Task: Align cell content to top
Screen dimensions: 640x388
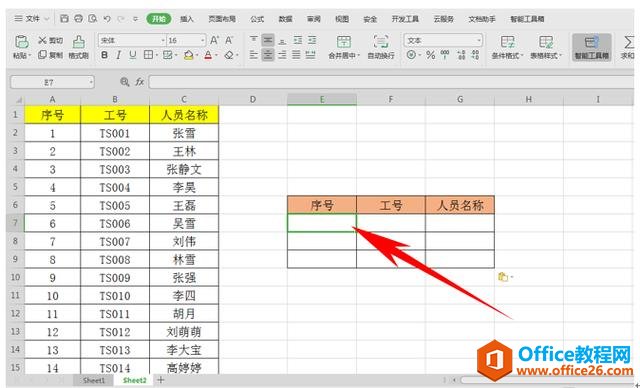Action: point(254,40)
